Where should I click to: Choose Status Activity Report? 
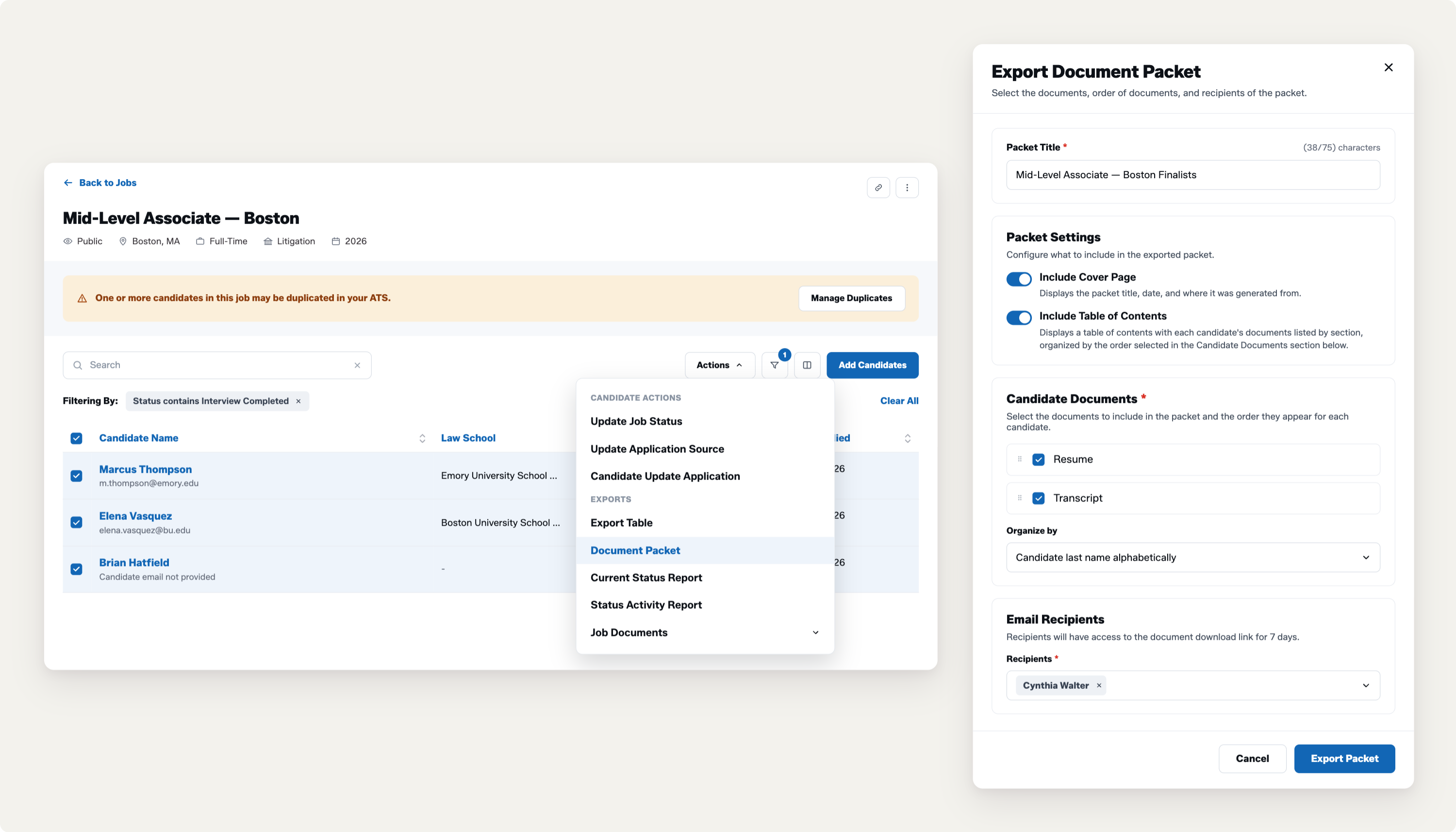[705, 605]
